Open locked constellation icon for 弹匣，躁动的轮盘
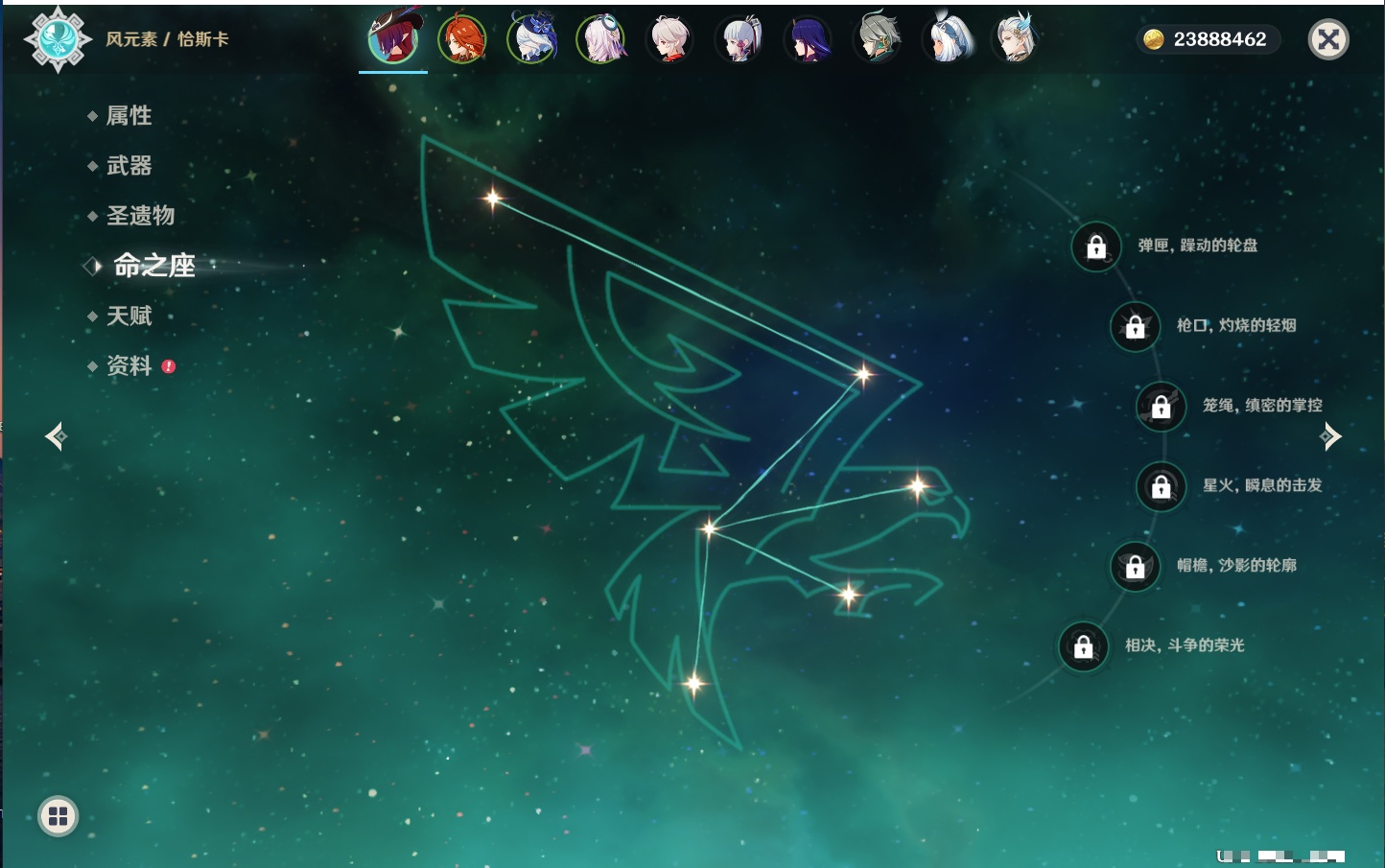Viewport: 1385px width, 868px height. point(1096,247)
